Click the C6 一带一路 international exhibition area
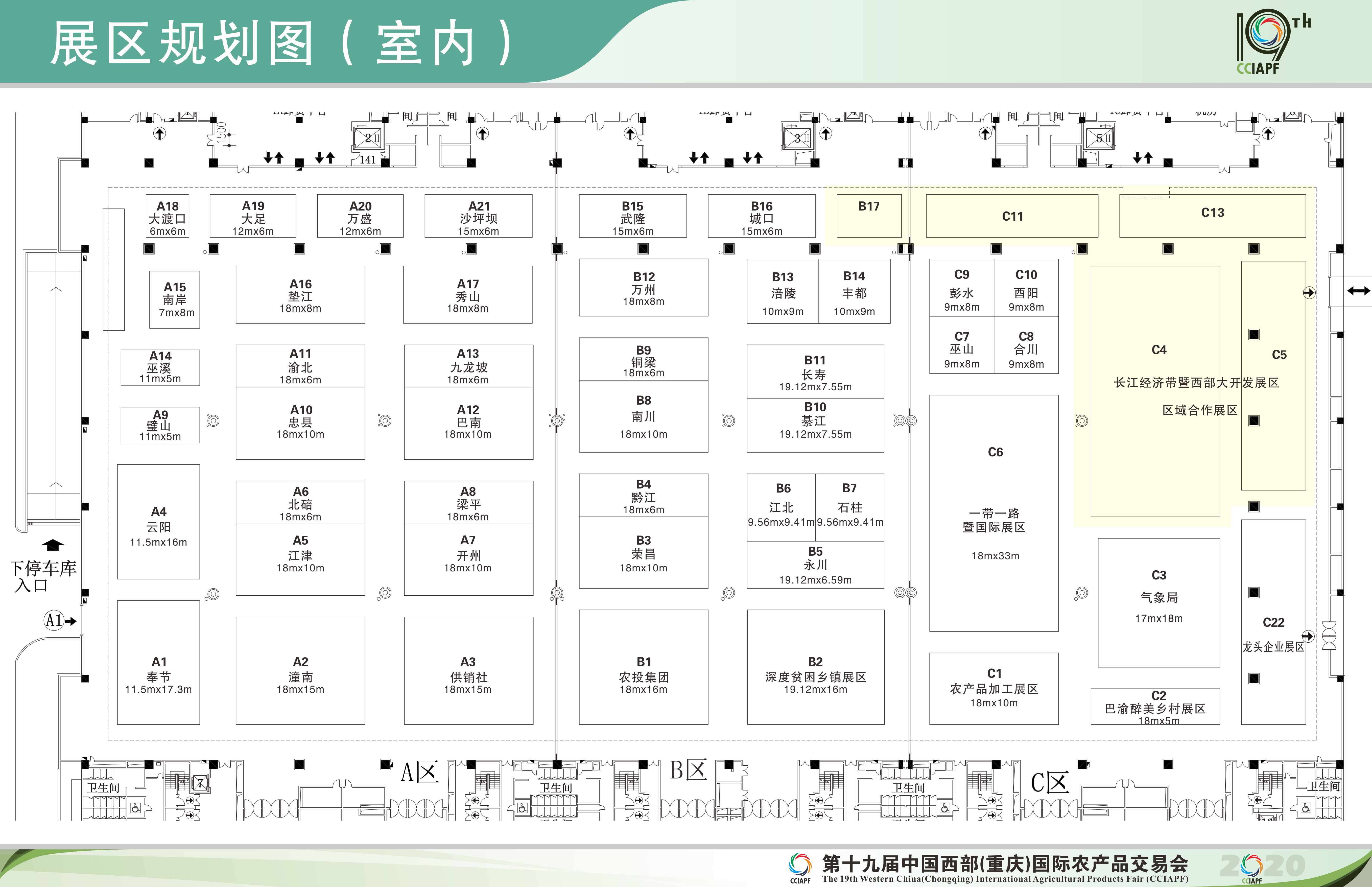 coord(994,513)
